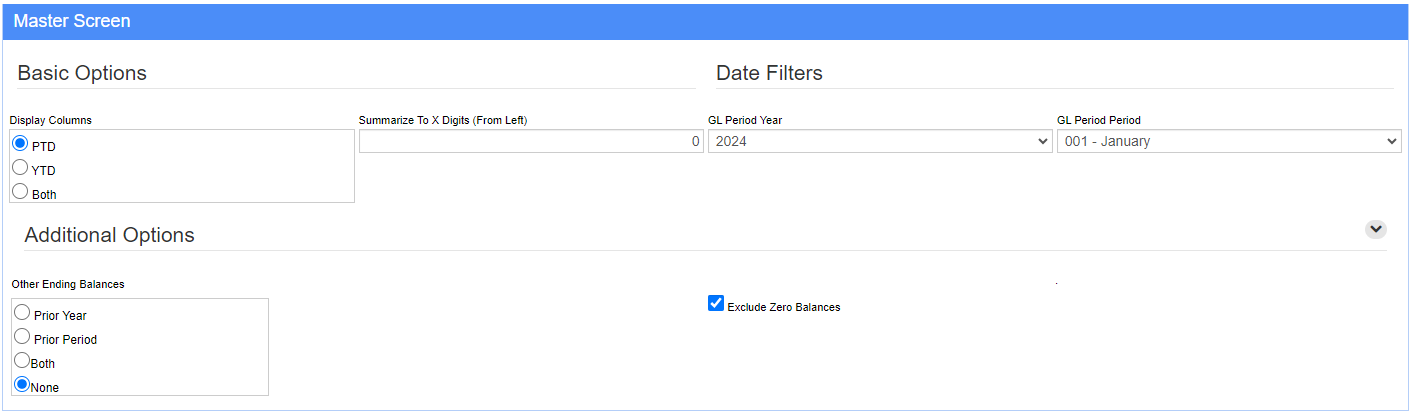This screenshot has height=412, width=1410.
Task: Focus the Summarize To X Digits field
Action: (x=531, y=141)
